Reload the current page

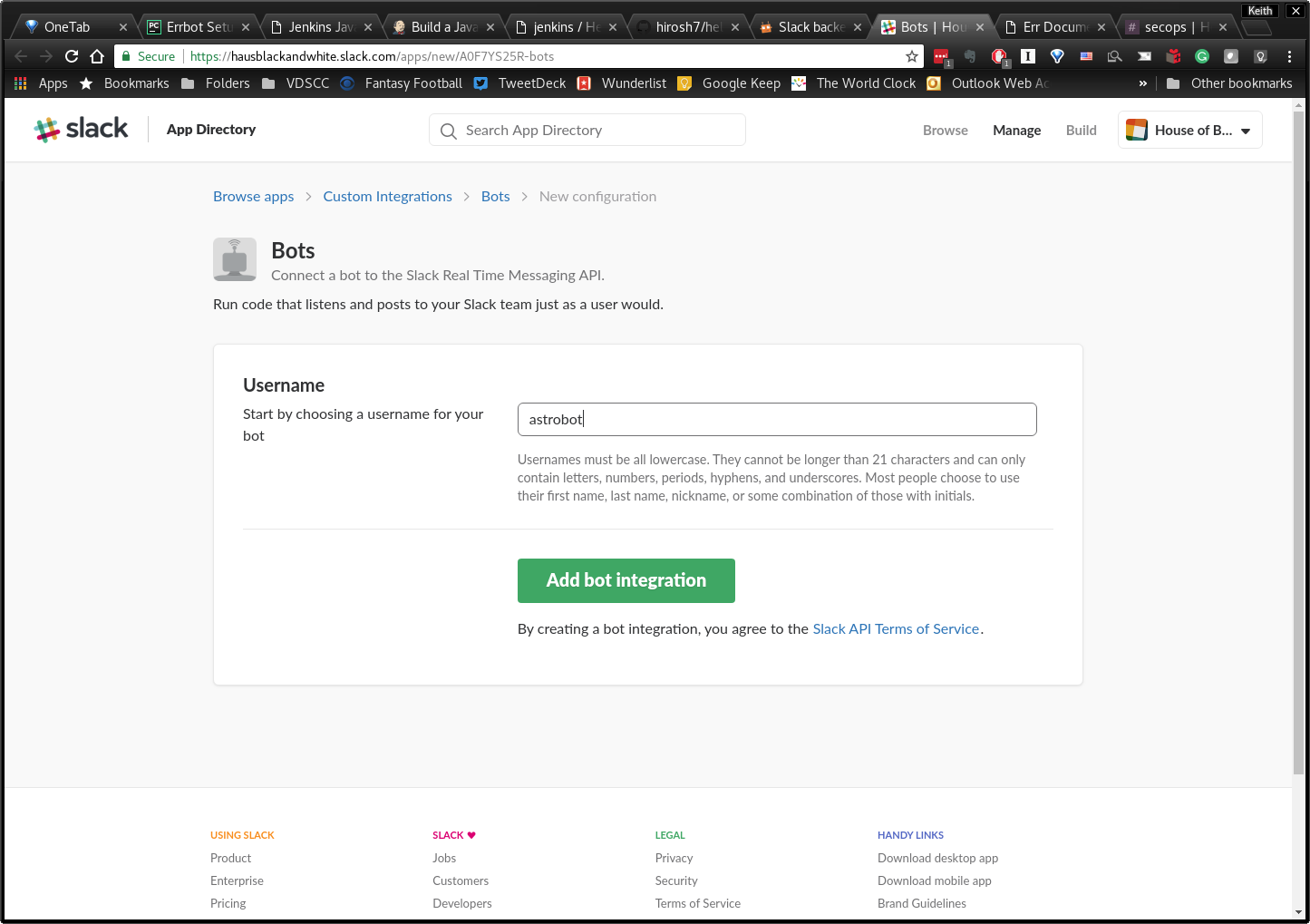[72, 56]
